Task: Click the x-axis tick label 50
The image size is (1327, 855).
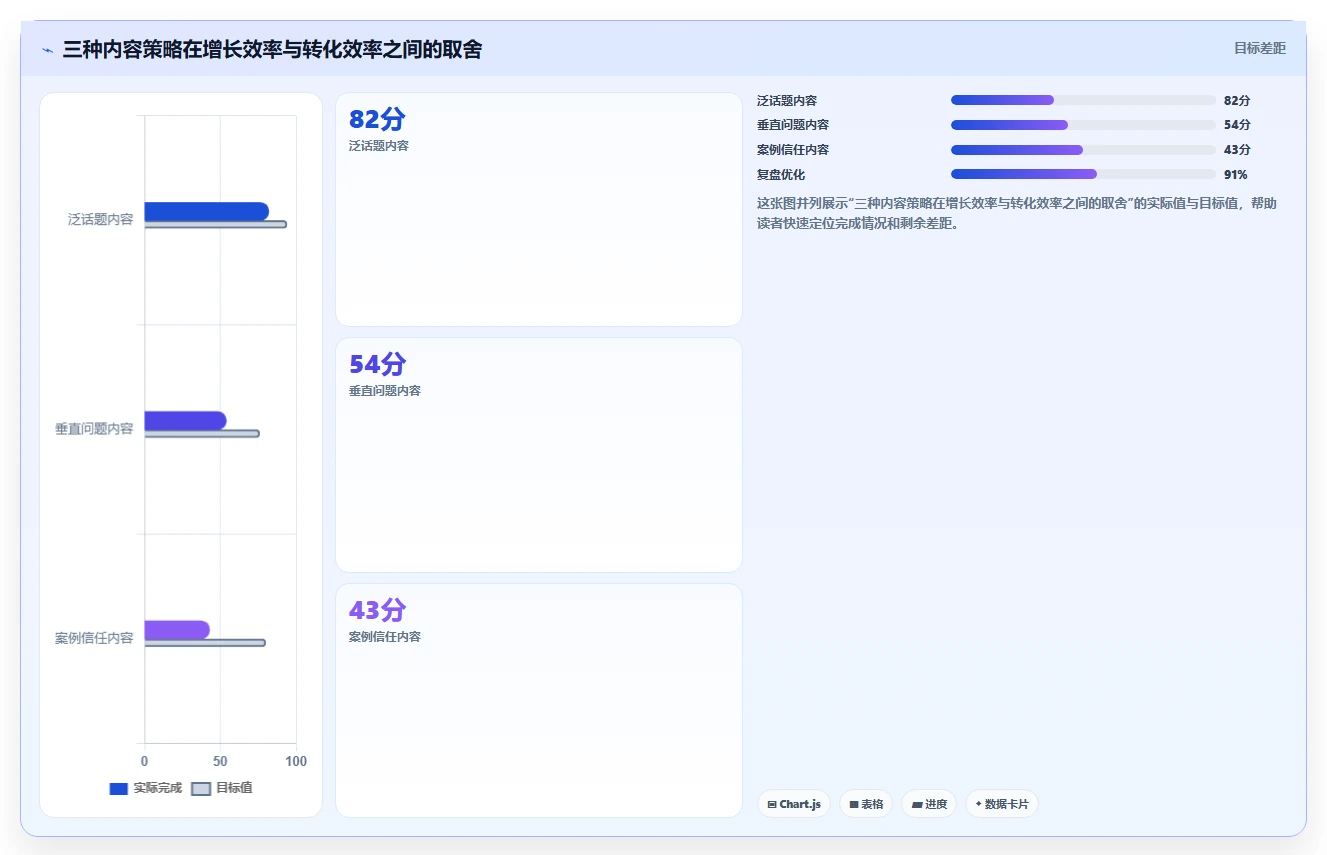Action: [x=220, y=761]
